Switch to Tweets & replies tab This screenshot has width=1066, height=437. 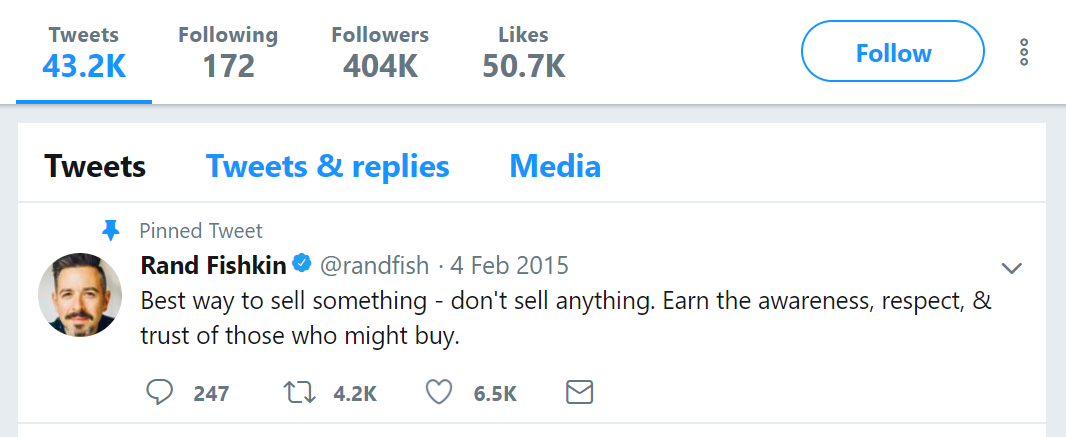(328, 166)
